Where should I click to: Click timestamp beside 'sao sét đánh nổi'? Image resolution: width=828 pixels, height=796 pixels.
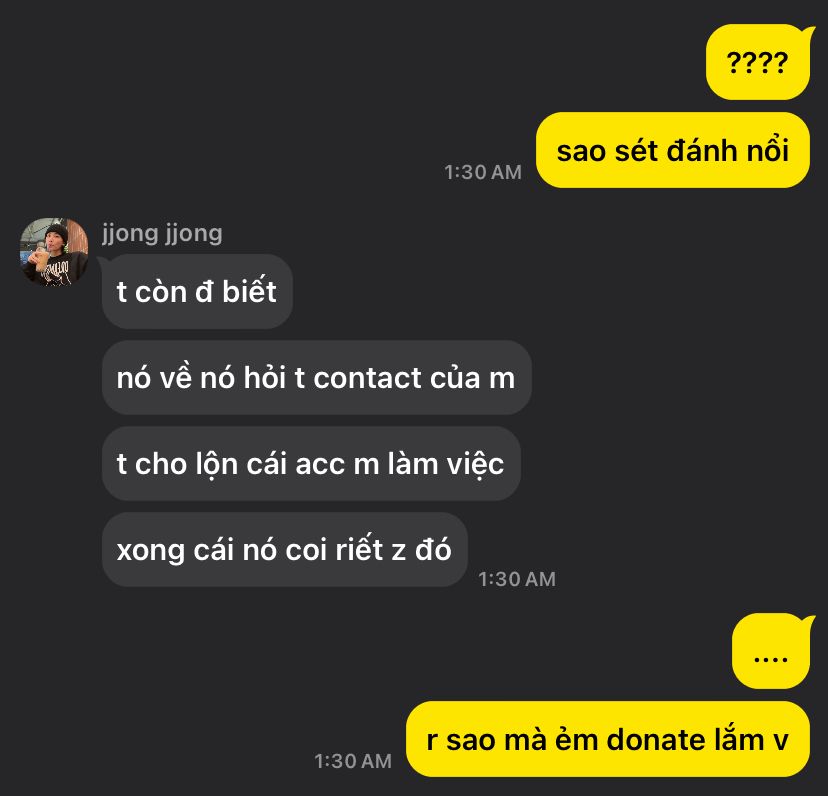point(483,172)
